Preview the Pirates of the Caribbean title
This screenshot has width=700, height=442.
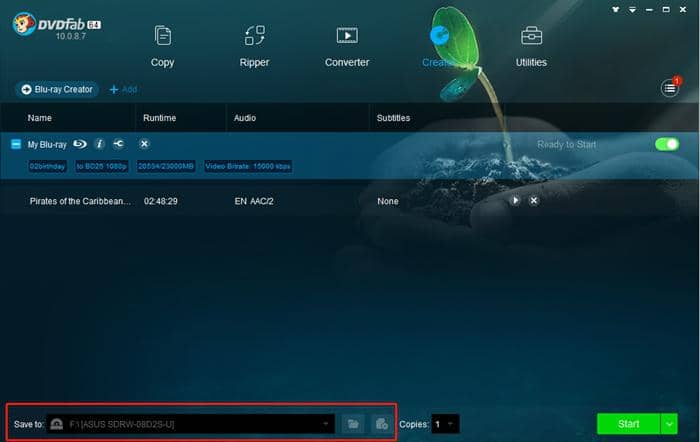(x=515, y=201)
